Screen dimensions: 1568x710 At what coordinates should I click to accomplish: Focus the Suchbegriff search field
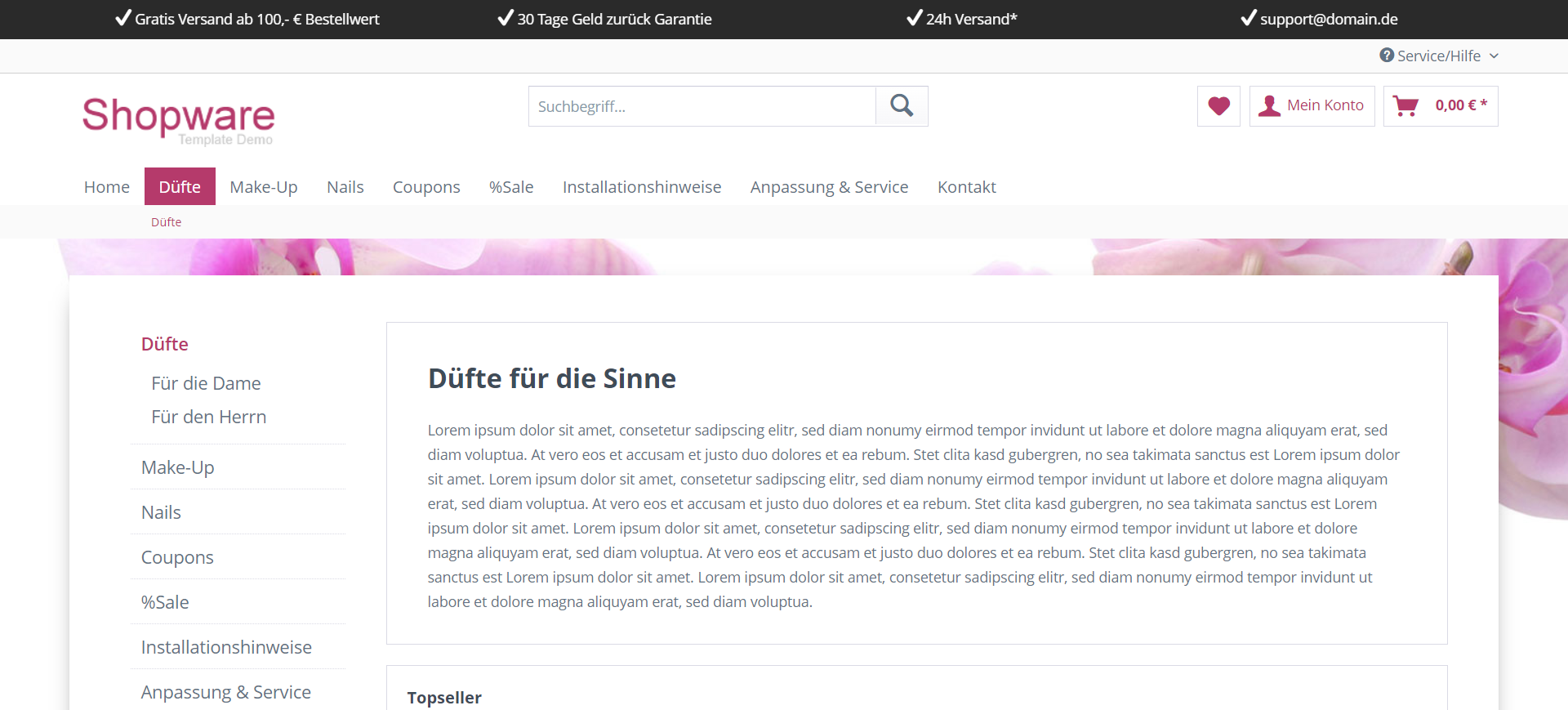tap(702, 106)
